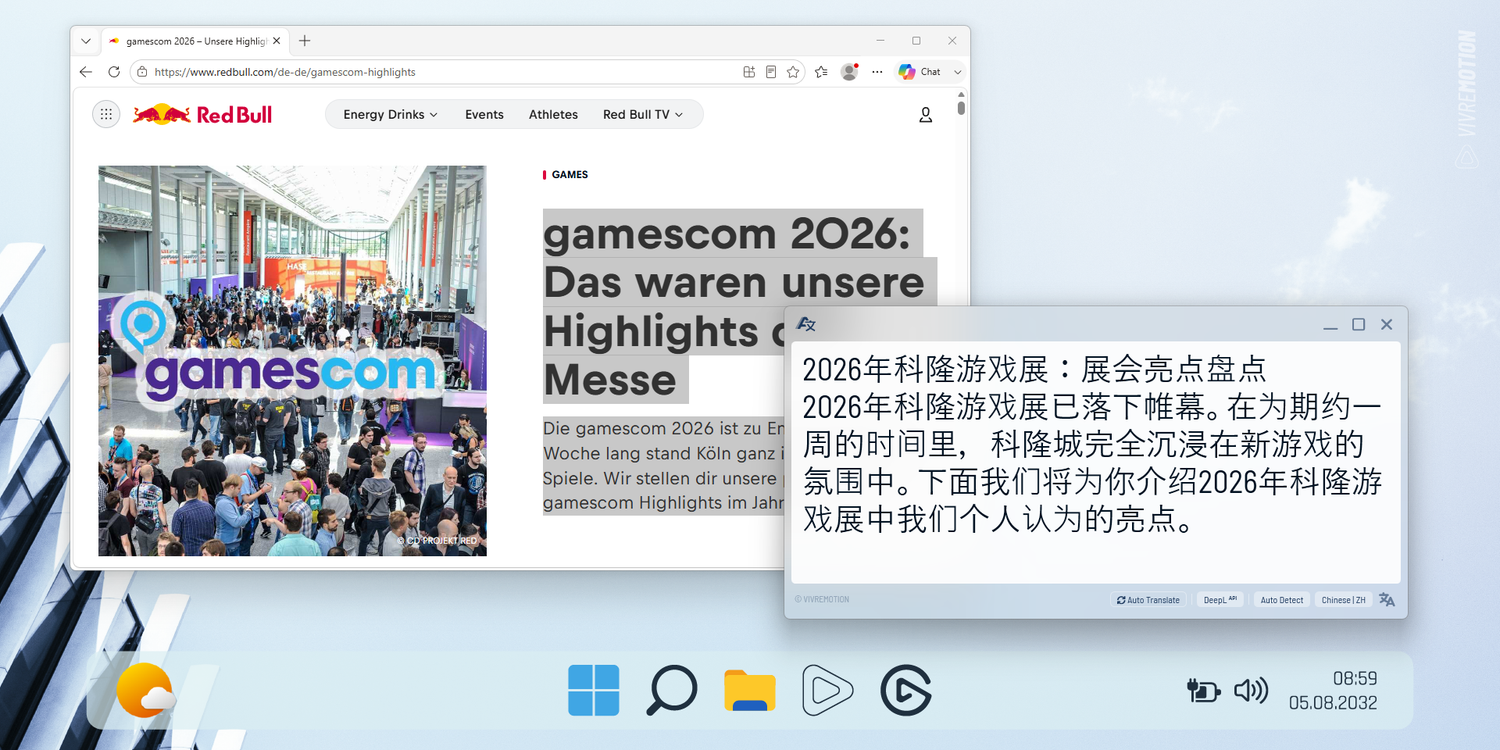Click the translator app logo icon in title bar

(x=806, y=324)
